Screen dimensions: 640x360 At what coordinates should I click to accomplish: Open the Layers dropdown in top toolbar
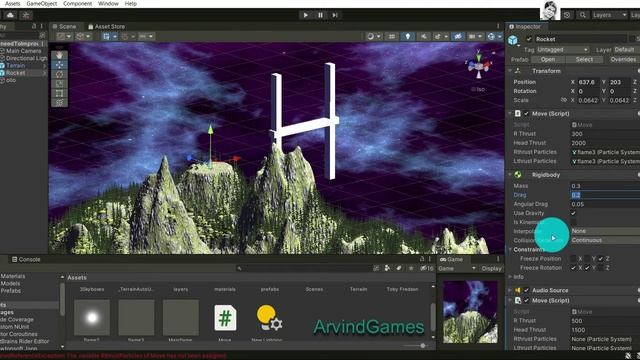(x=609, y=15)
